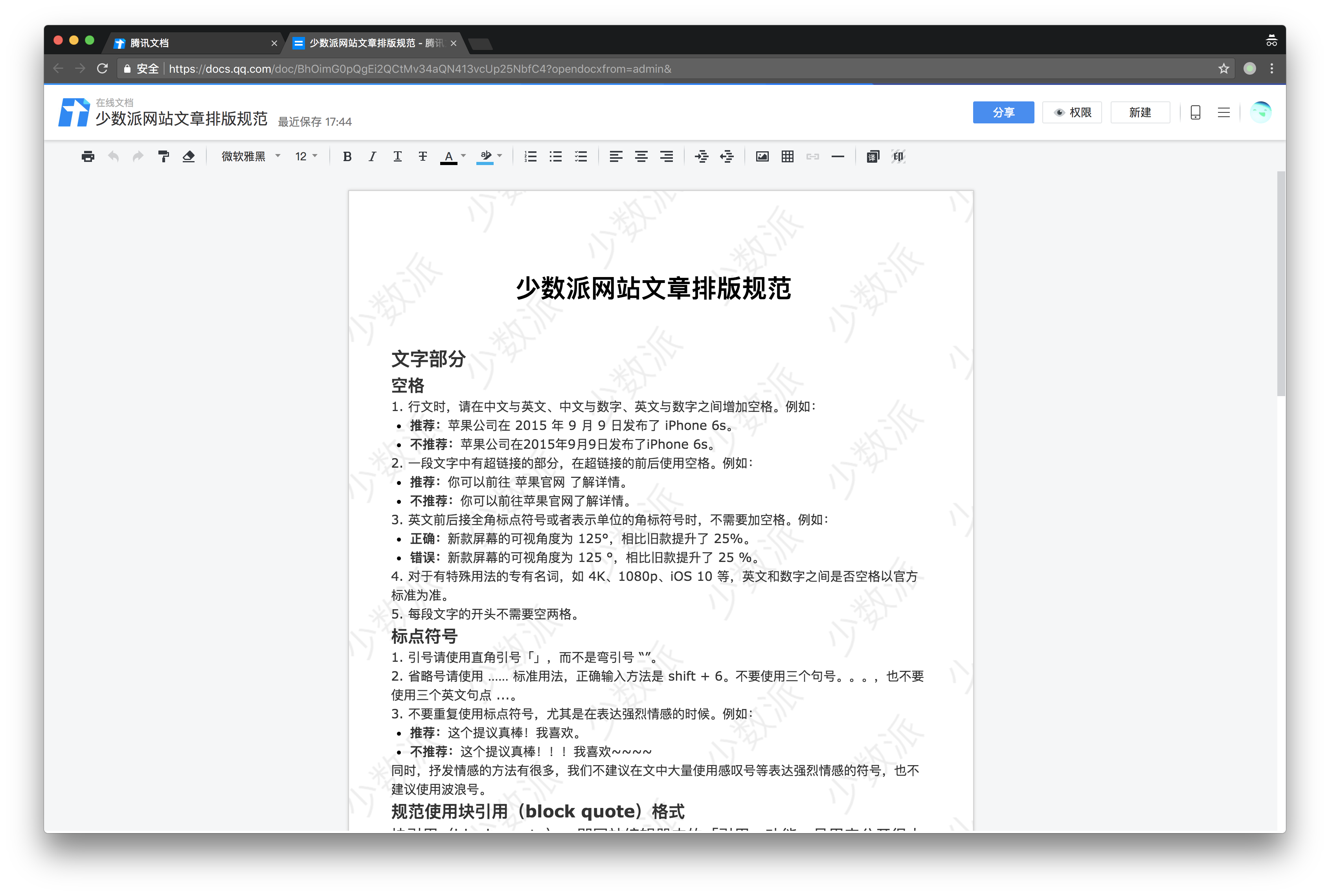The image size is (1330, 896).
Task: Align text to the left
Action: point(615,156)
